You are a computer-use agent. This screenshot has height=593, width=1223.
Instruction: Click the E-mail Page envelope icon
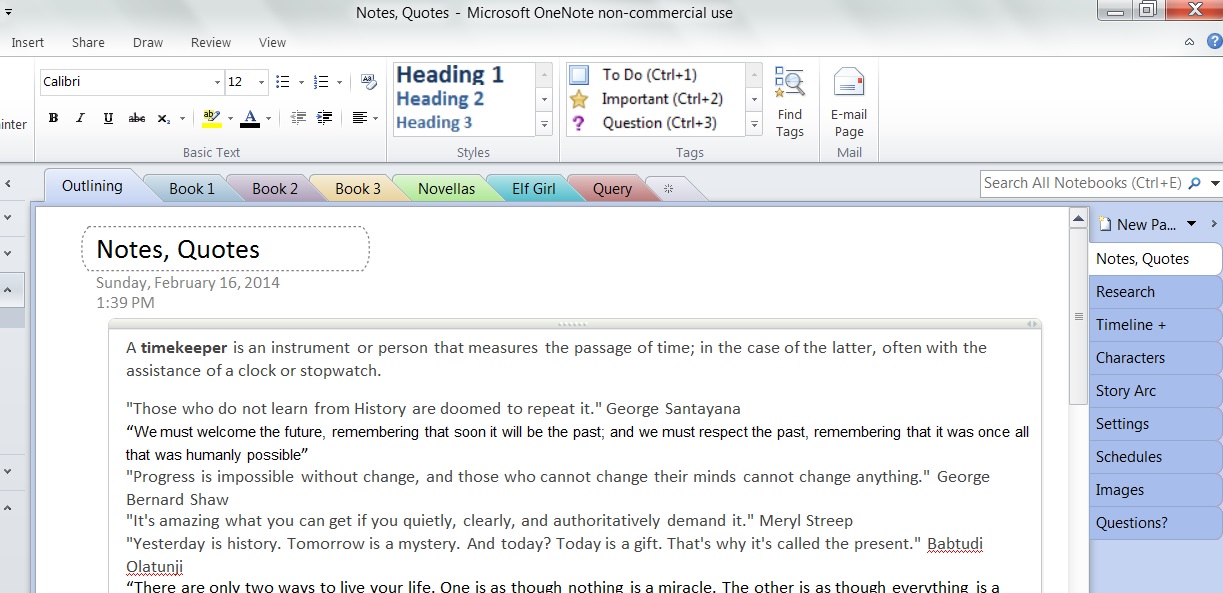coord(848,83)
